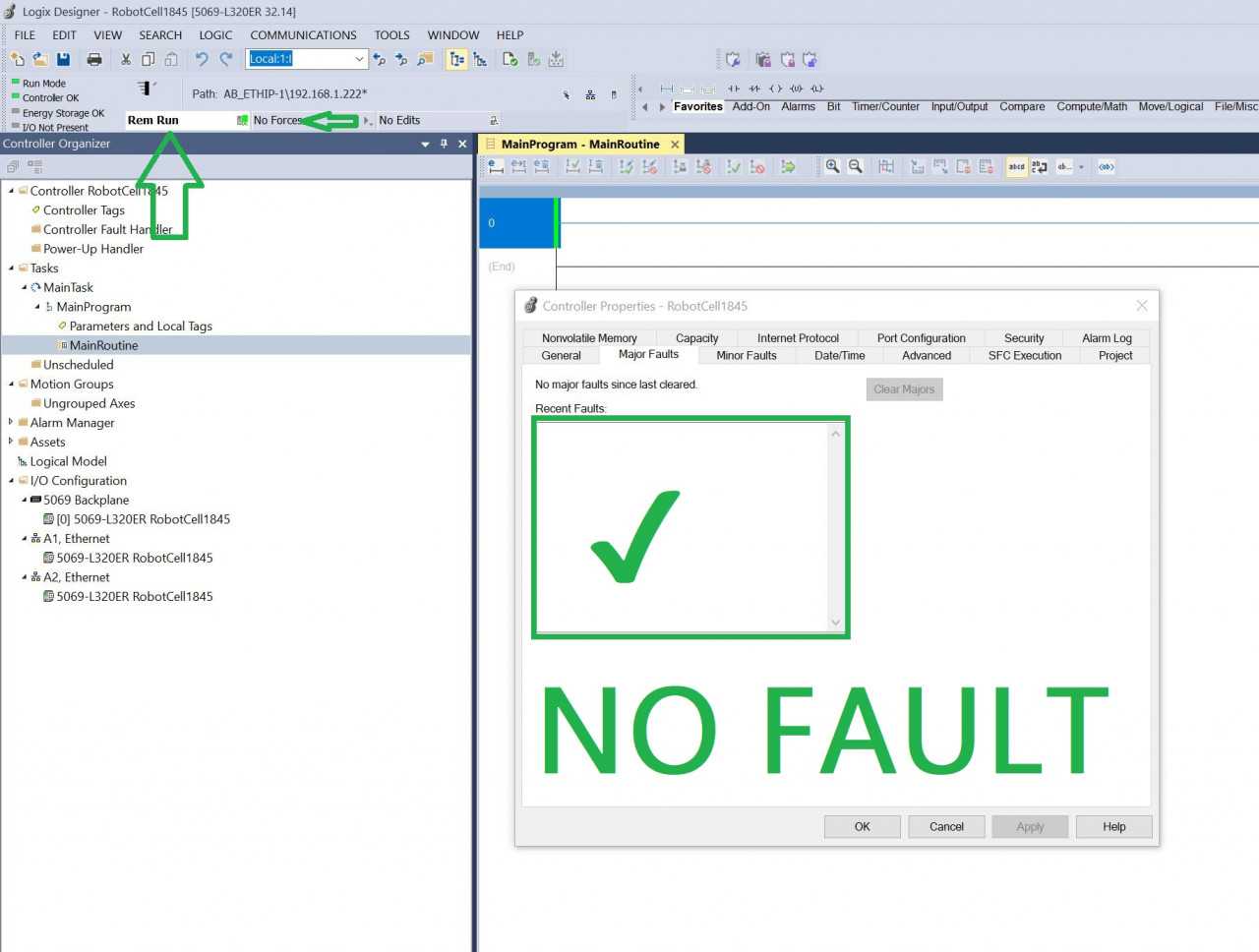
Task: Click the Redo arrow icon
Action: tap(226, 59)
